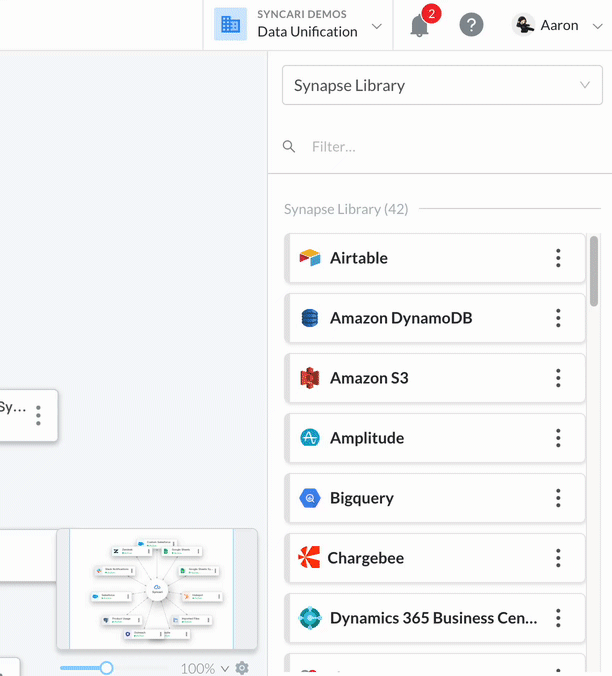Screen dimensions: 612x676
Task: Open the three-dot menu on the Sy... canvas node
Action: pyautogui.click(x=38, y=415)
